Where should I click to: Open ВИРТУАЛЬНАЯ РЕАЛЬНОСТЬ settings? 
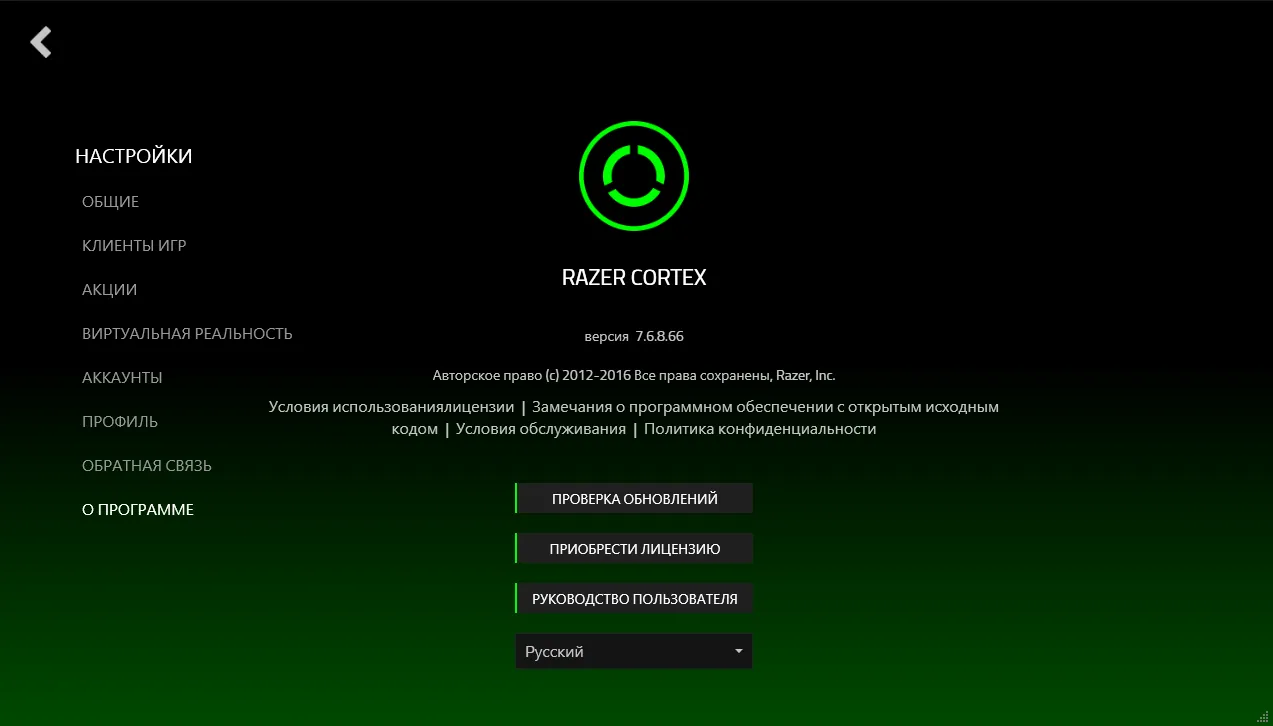187,334
